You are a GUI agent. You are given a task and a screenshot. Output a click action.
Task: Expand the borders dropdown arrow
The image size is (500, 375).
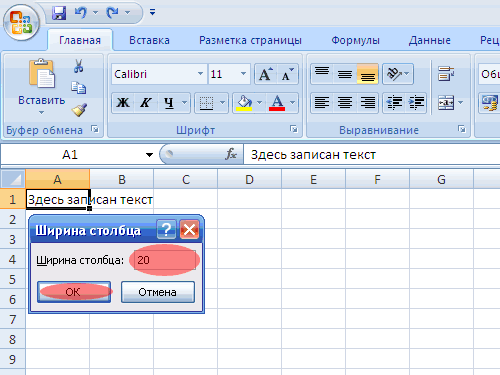click(x=222, y=103)
